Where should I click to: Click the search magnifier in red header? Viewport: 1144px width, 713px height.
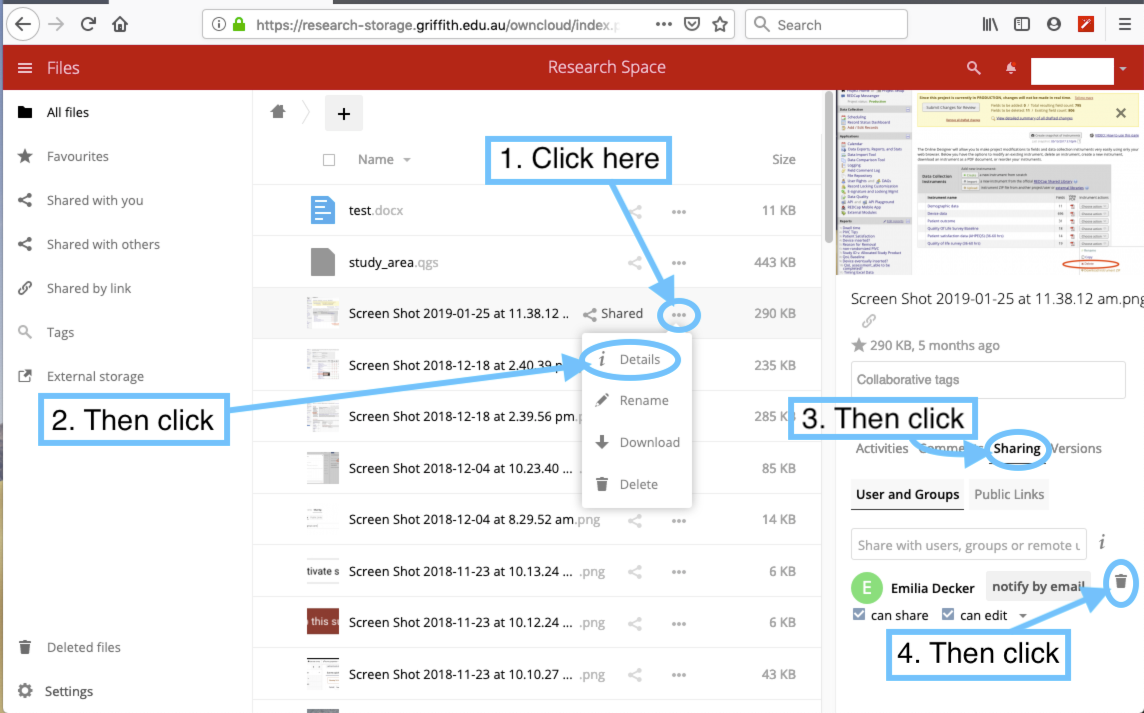tap(973, 68)
